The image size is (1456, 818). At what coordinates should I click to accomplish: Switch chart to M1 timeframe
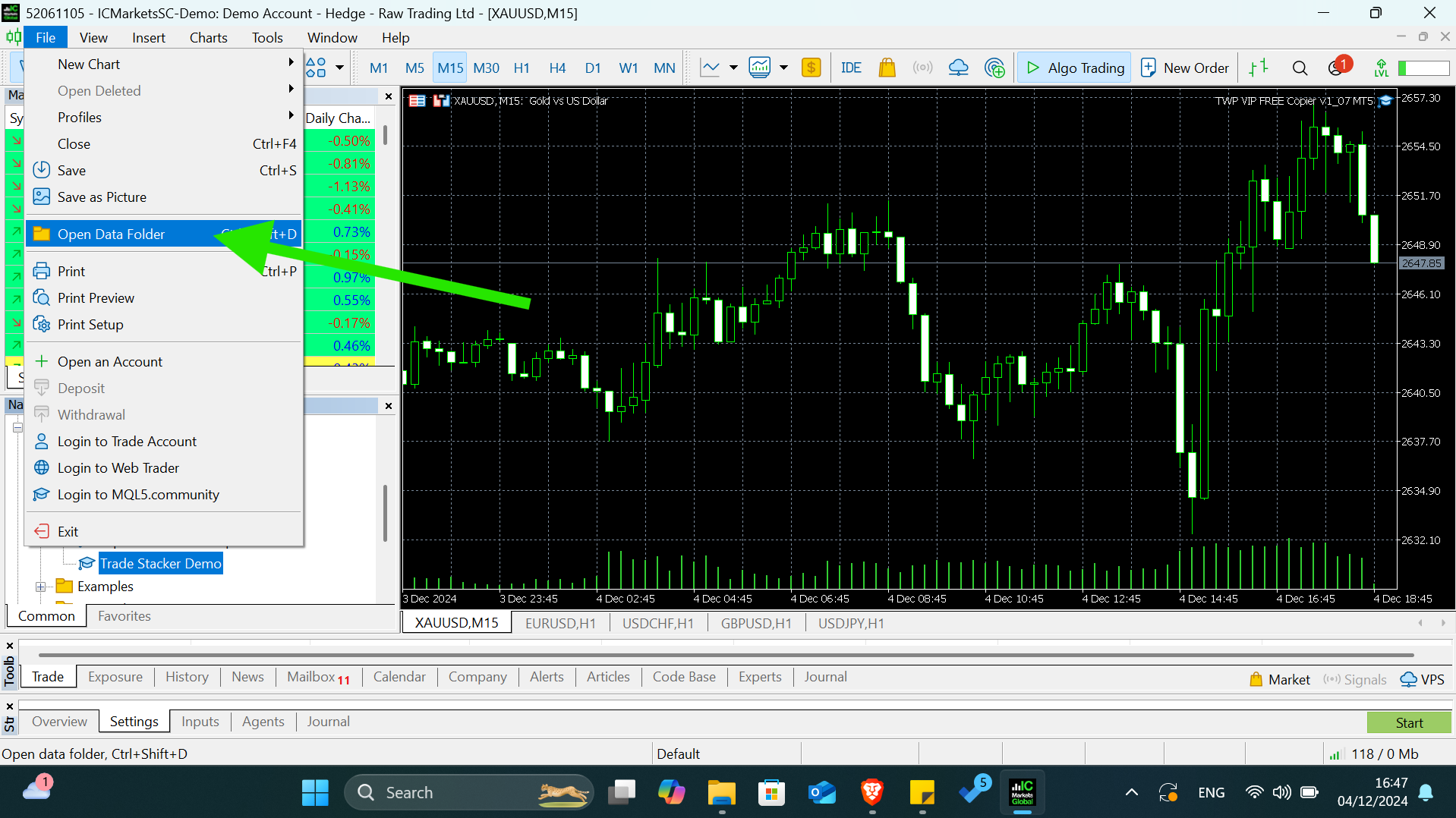pos(379,68)
